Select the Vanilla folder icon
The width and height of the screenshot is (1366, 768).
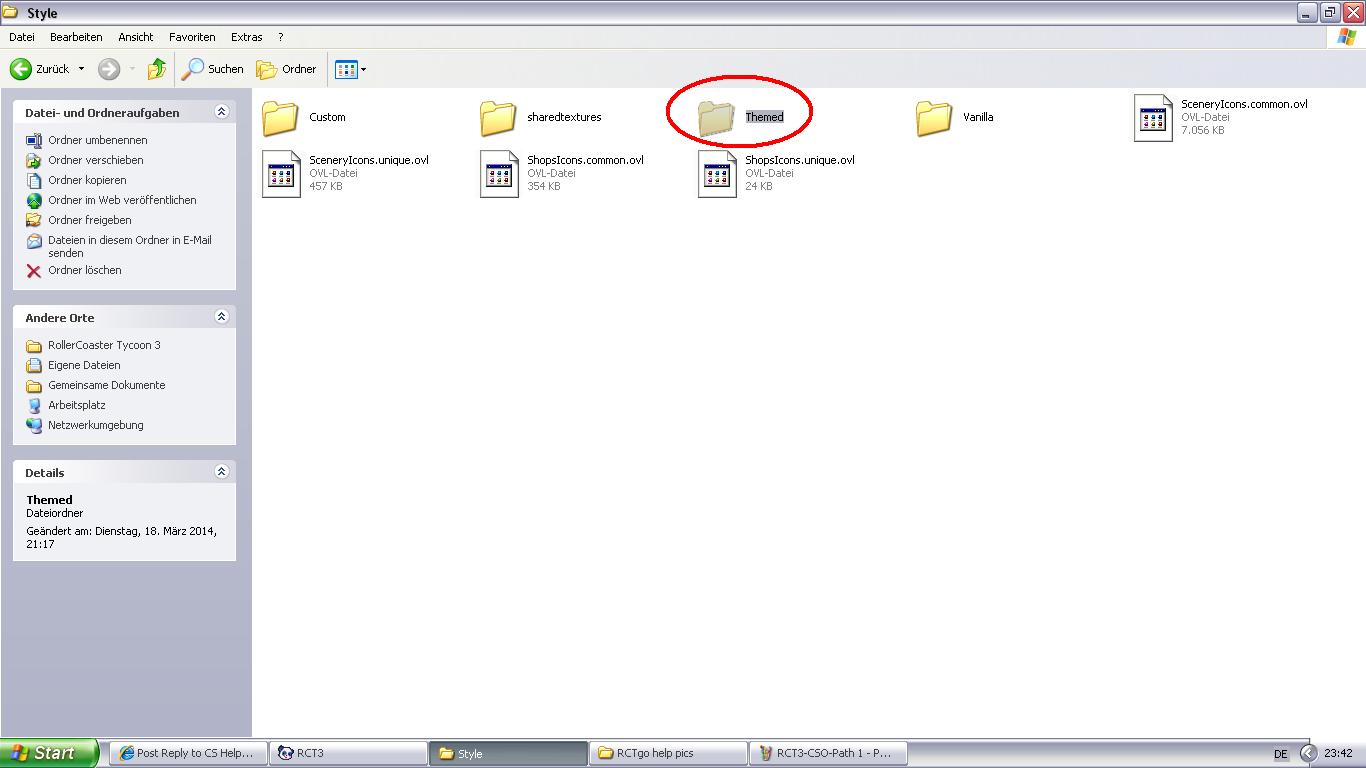(x=934, y=118)
